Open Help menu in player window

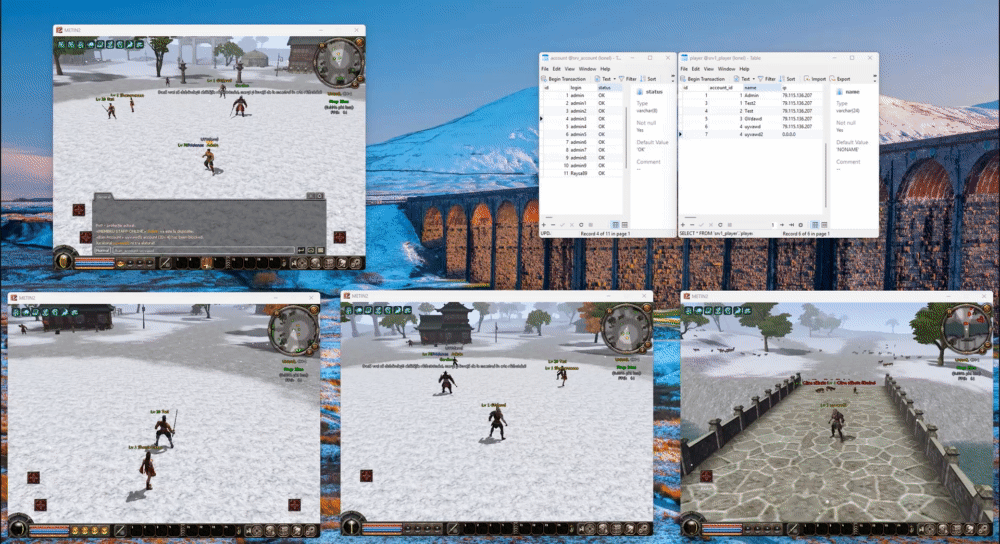(744, 69)
